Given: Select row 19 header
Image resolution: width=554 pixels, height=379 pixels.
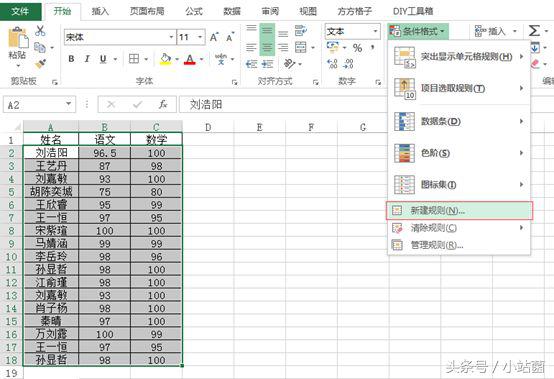Looking at the screenshot, I should [11, 373].
